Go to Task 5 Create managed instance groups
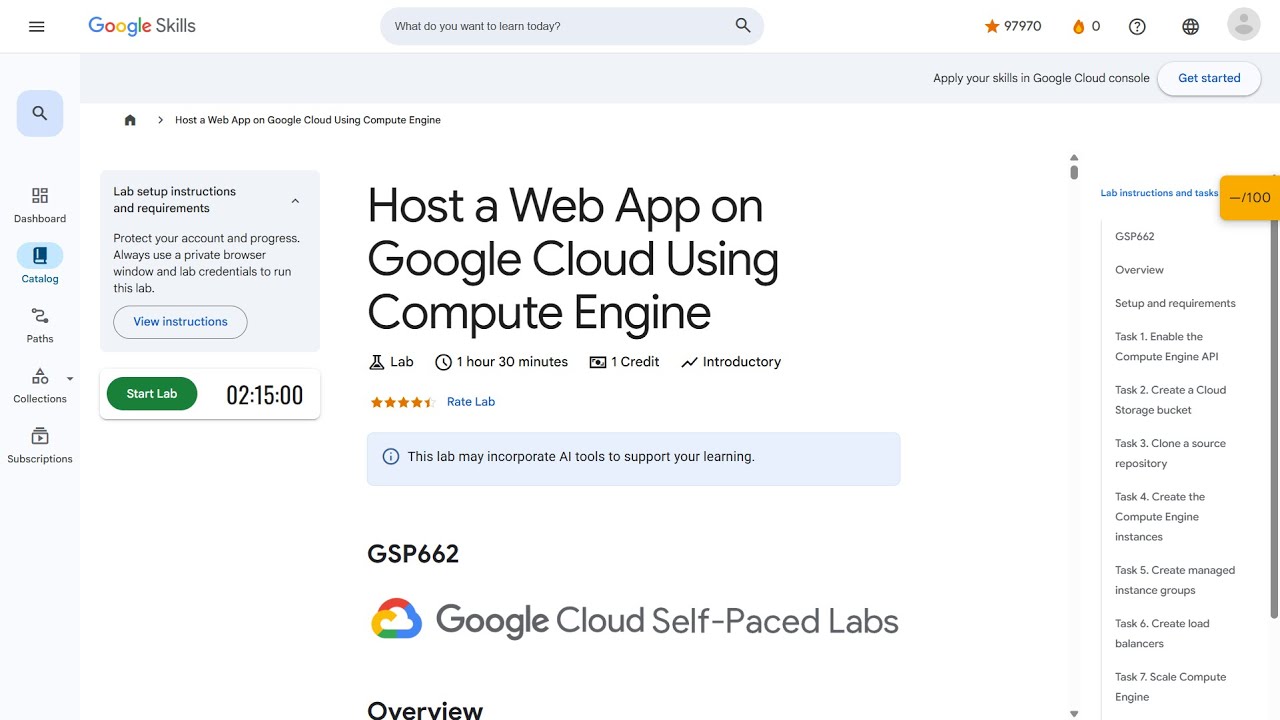 pos(1175,580)
